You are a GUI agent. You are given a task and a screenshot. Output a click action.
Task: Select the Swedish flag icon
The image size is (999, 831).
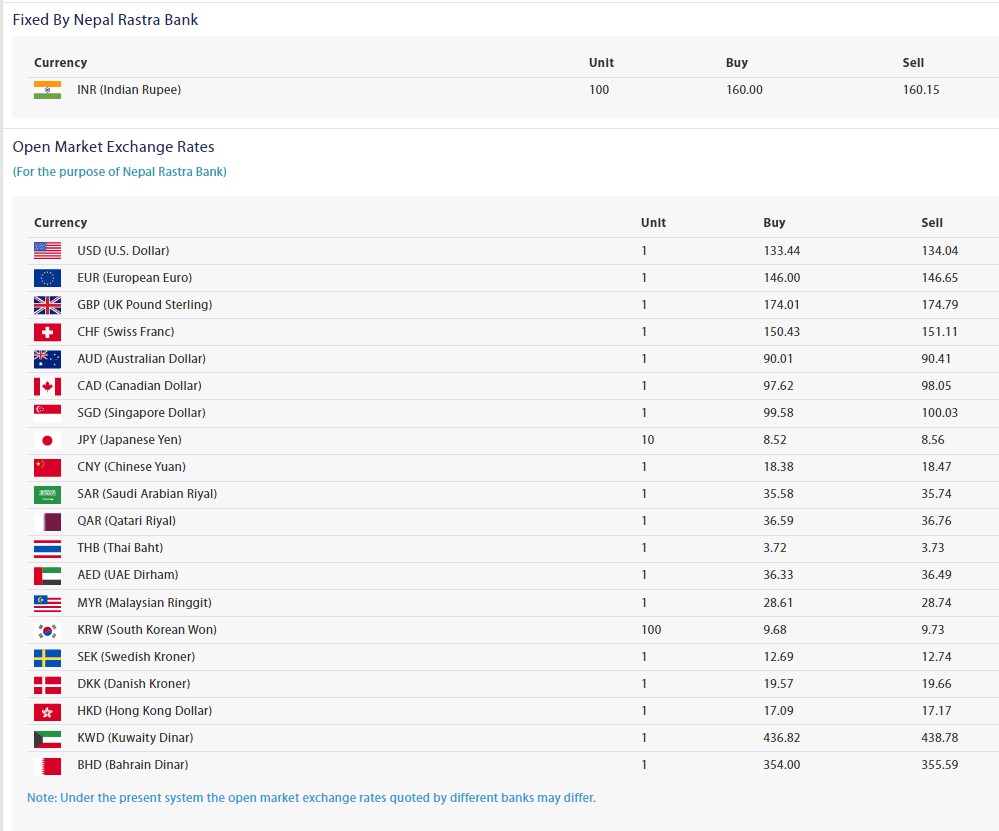(x=47, y=657)
